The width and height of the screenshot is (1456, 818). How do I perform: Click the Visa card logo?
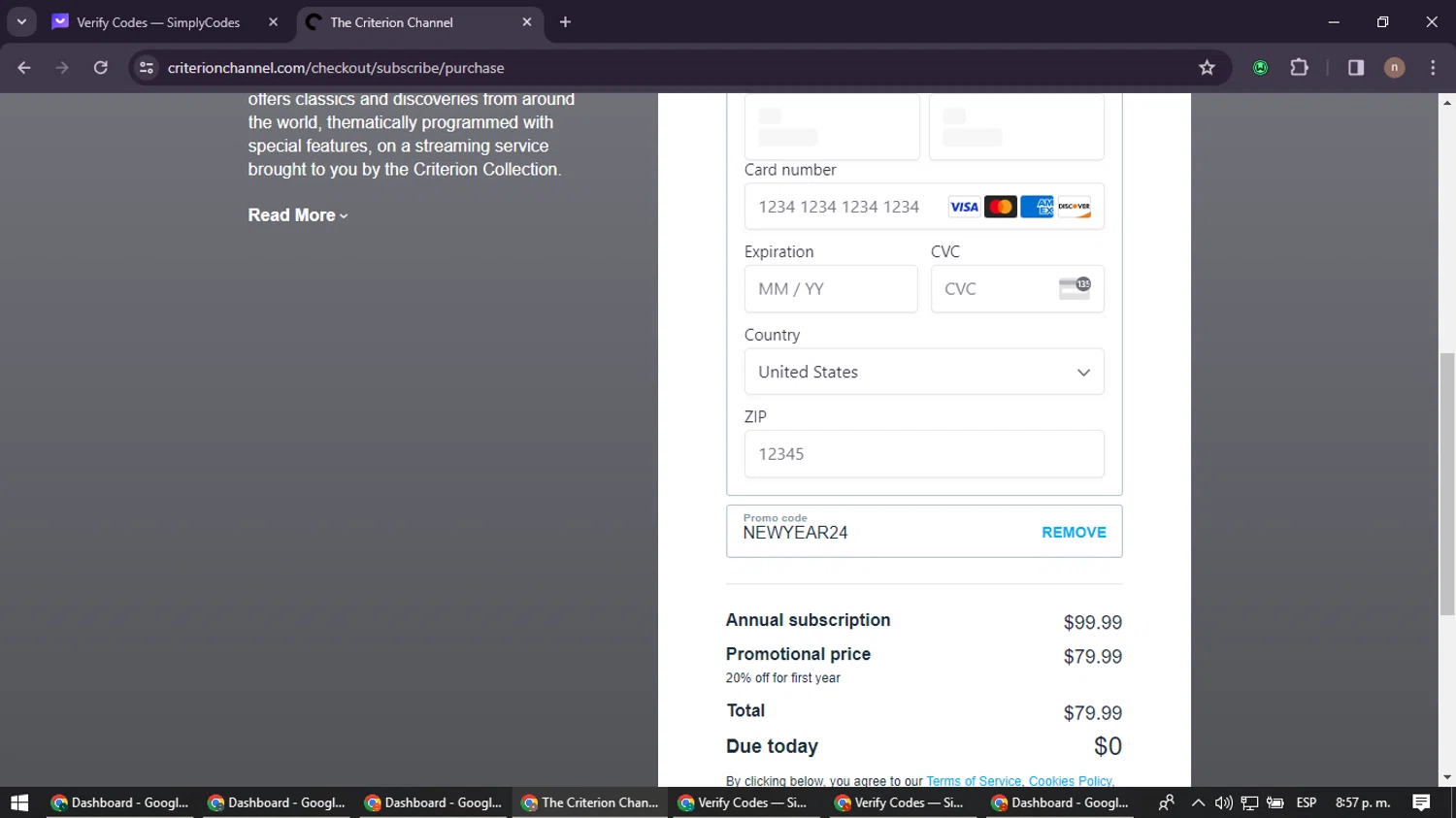[x=964, y=207]
